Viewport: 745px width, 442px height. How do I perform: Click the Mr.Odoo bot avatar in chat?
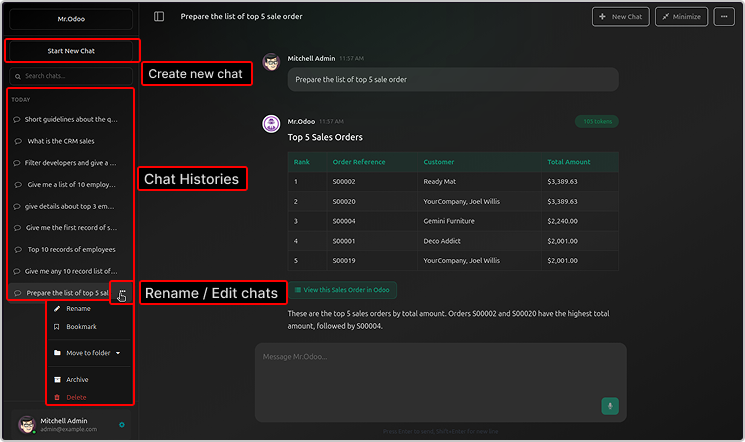pos(270,124)
